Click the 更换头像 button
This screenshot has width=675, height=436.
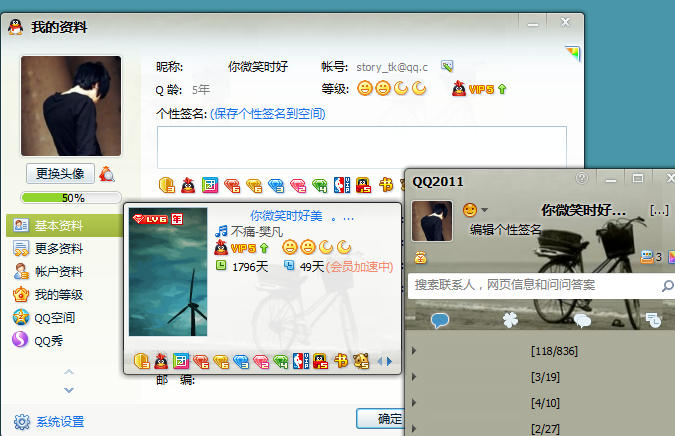click(60, 173)
